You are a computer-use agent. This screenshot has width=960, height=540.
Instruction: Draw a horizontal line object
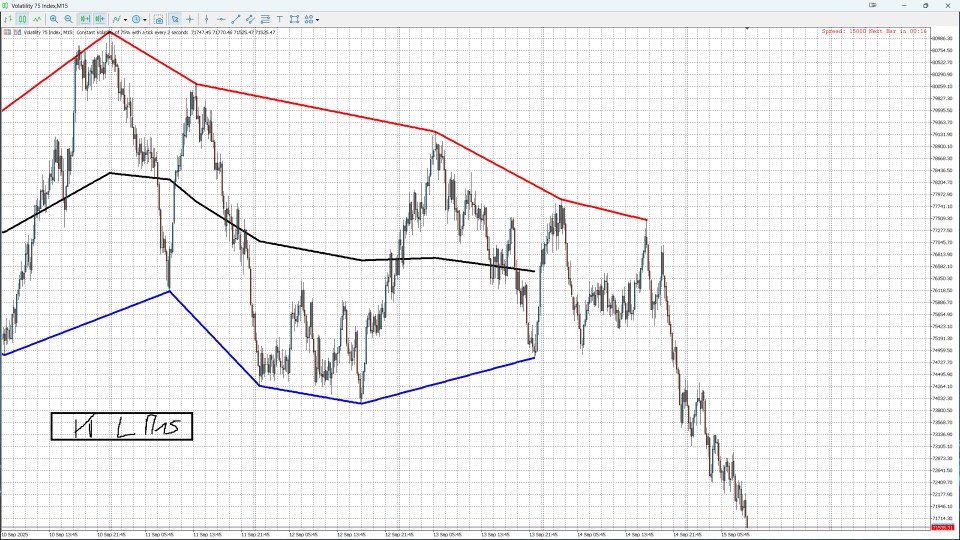click(221, 20)
